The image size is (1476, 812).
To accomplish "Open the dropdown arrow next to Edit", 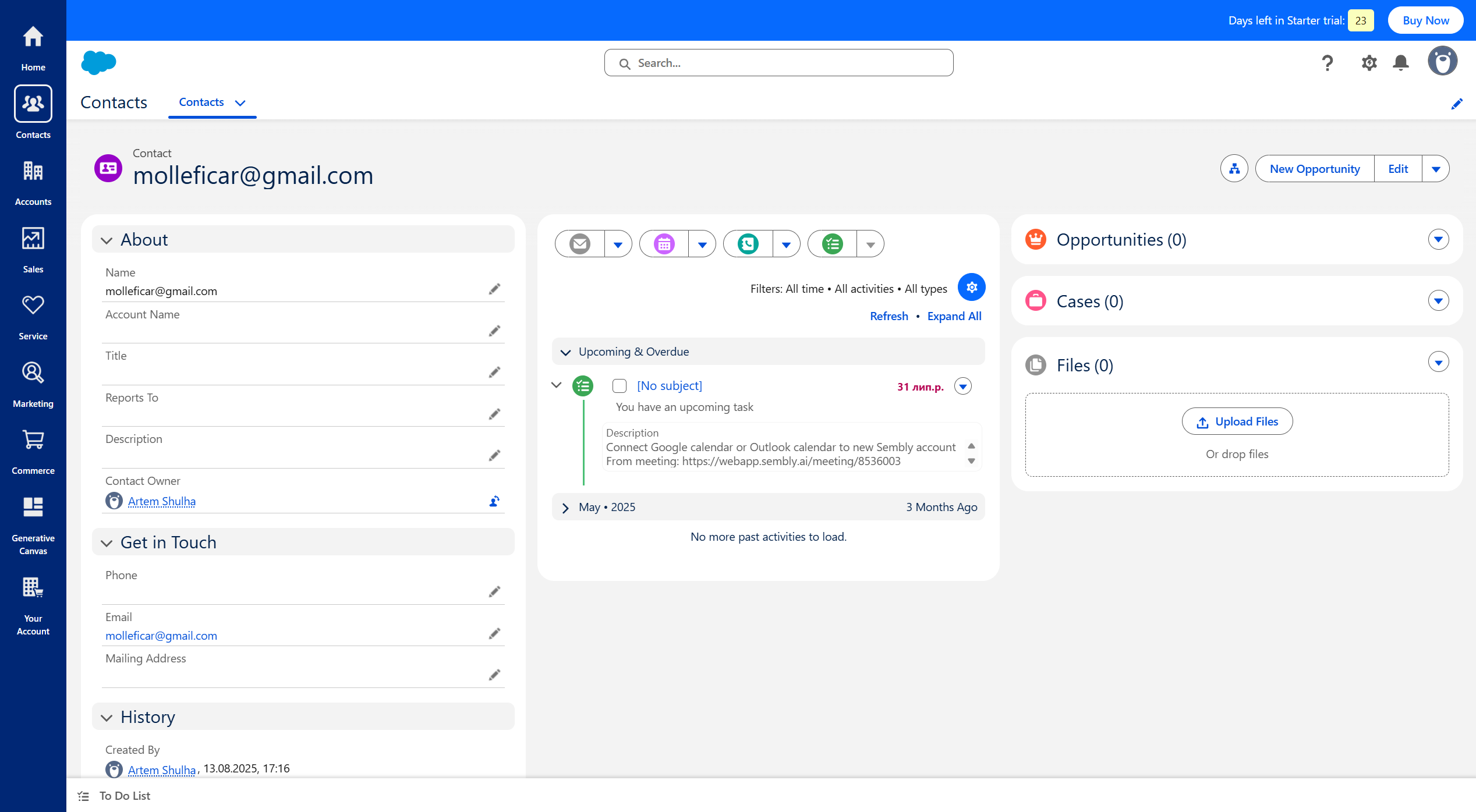I will (x=1436, y=169).
